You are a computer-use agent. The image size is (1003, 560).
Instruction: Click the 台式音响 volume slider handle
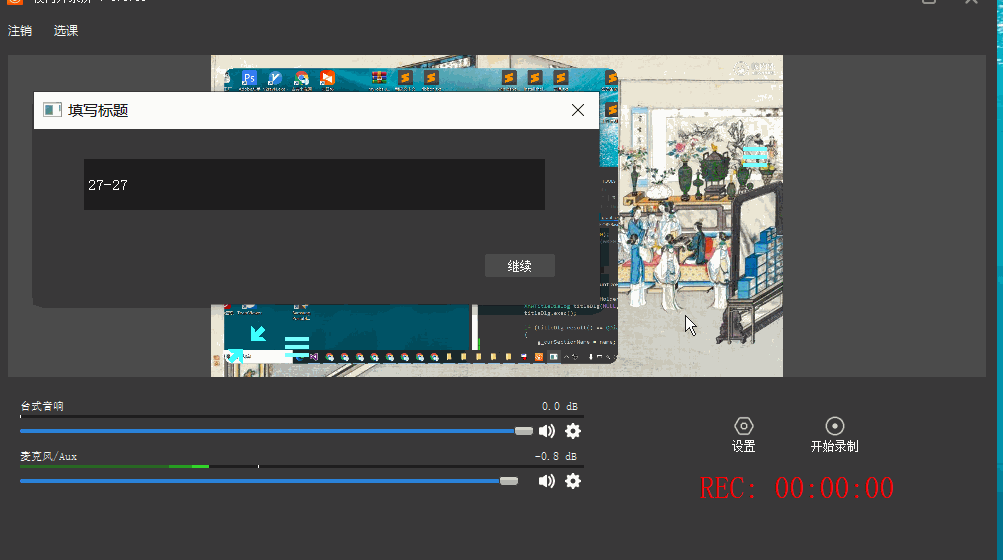click(x=524, y=431)
